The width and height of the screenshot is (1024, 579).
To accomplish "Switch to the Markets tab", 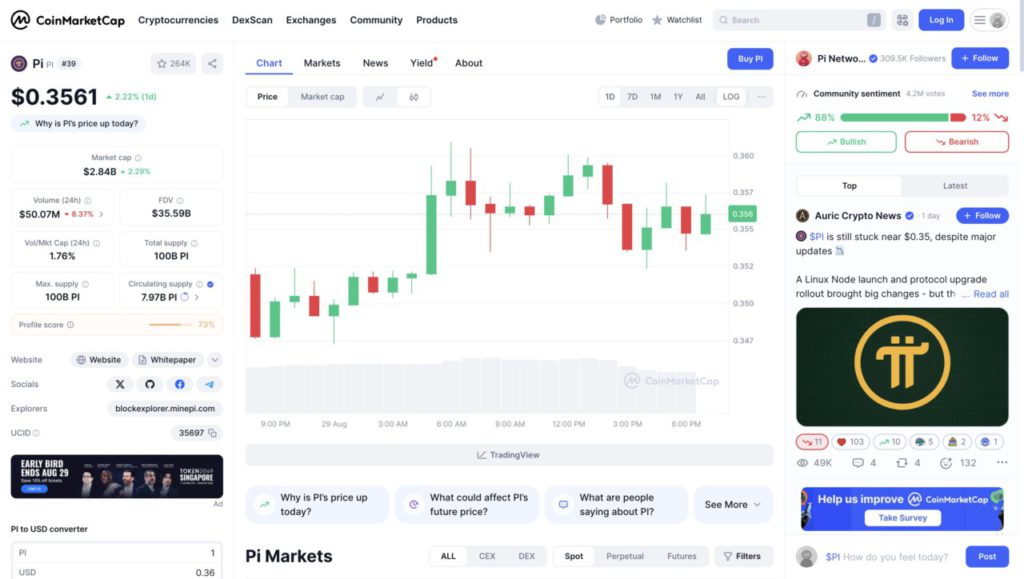I will pyautogui.click(x=322, y=63).
